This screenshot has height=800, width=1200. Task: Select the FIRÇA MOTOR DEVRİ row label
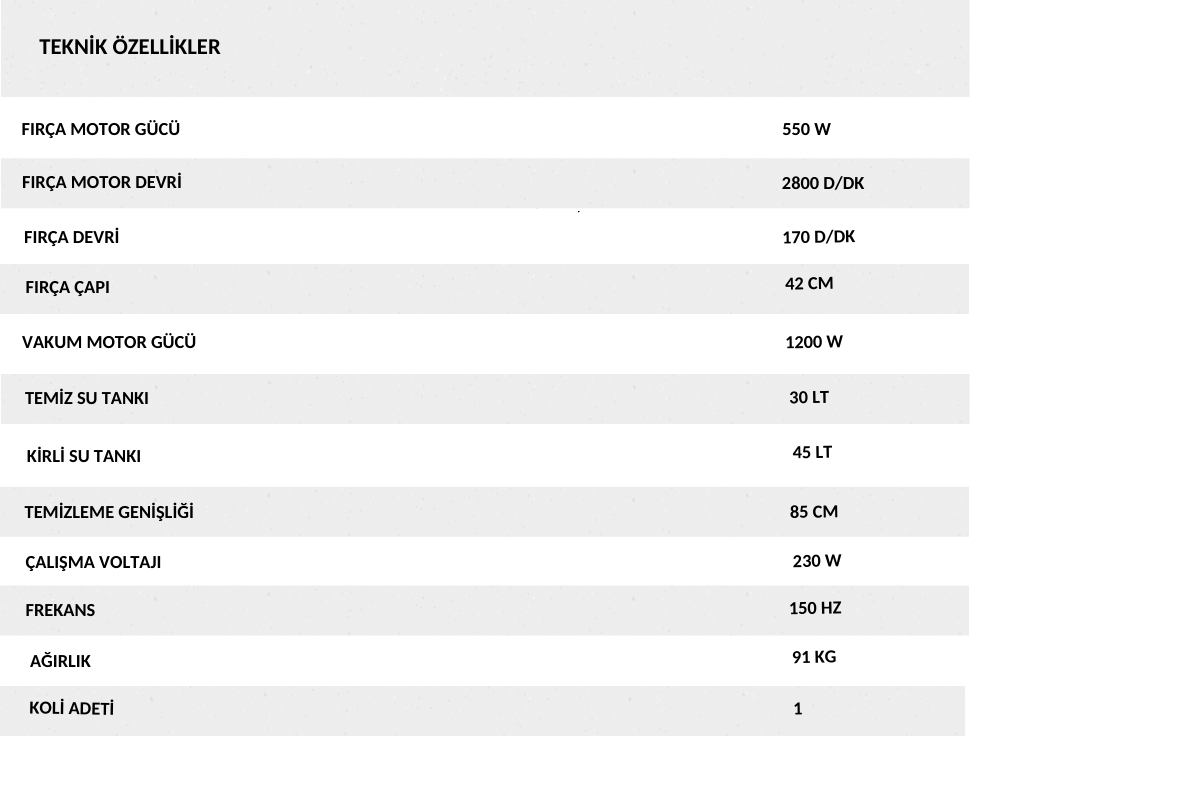102,182
